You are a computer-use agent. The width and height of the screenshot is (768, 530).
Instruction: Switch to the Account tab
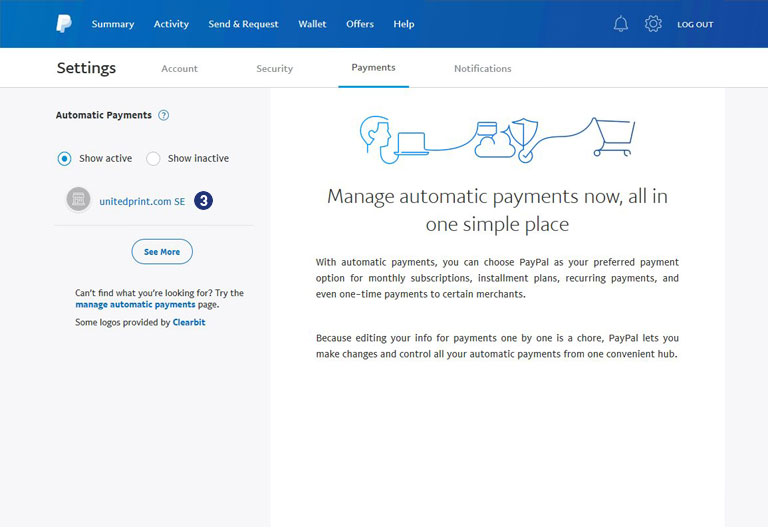point(179,69)
